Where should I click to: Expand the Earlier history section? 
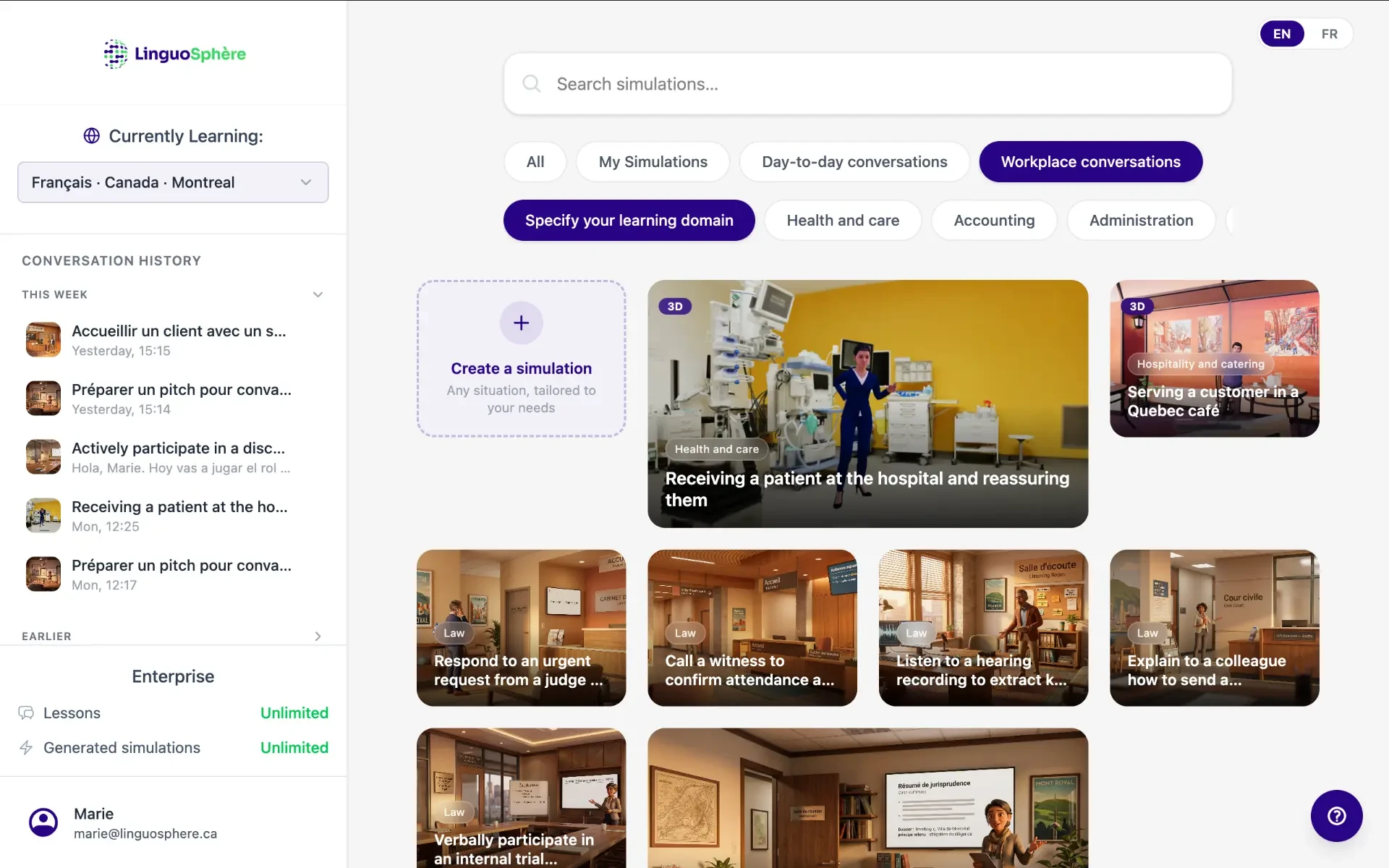[x=318, y=637]
